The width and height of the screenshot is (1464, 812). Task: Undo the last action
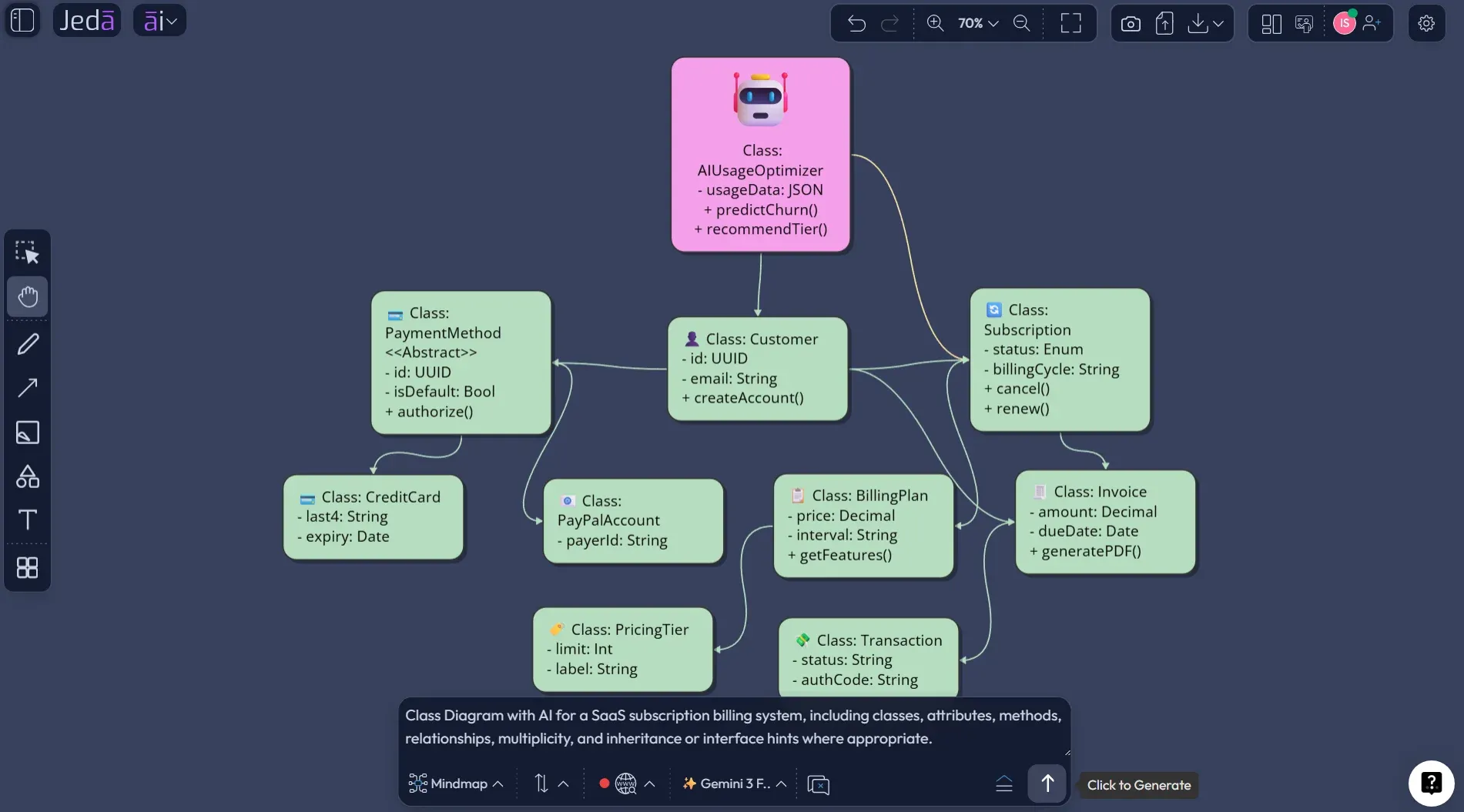click(x=856, y=23)
